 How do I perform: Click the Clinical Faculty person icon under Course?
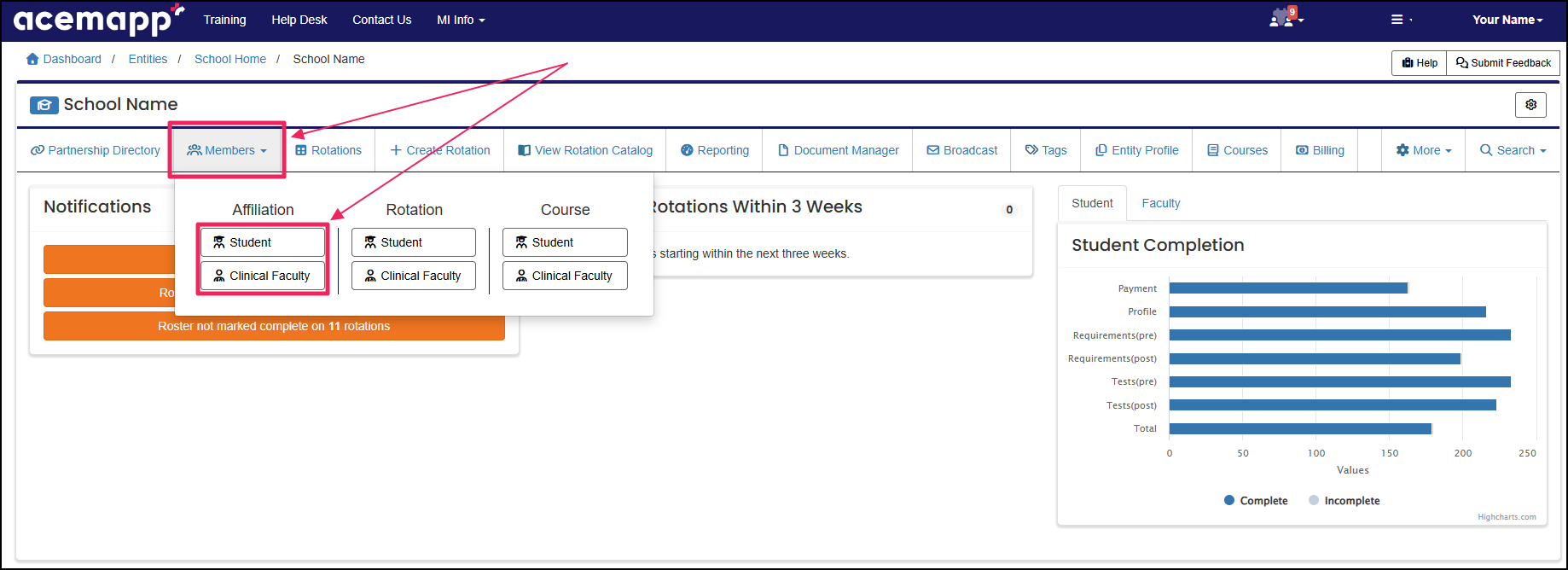click(521, 276)
